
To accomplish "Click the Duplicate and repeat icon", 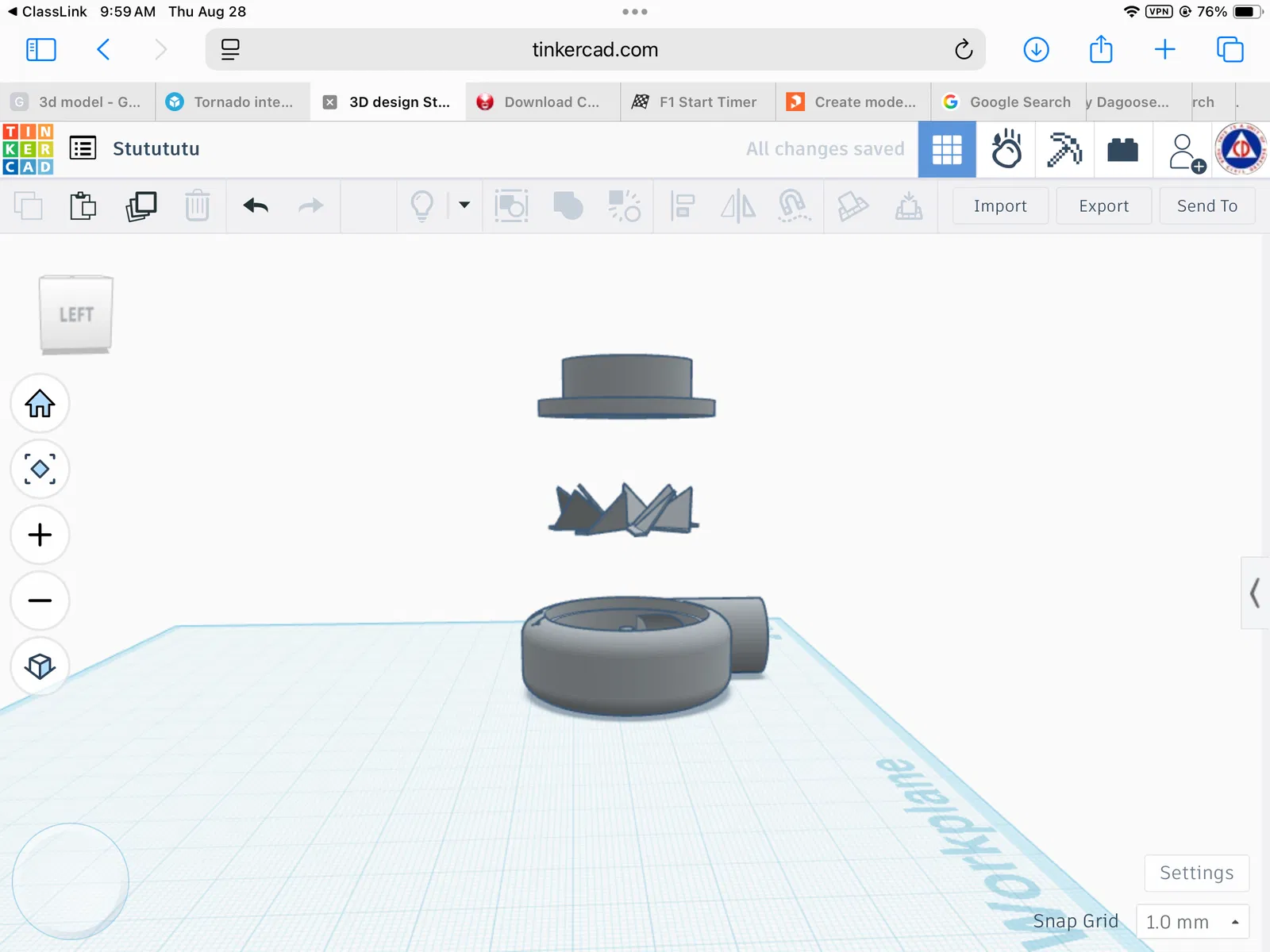I will (140, 206).
